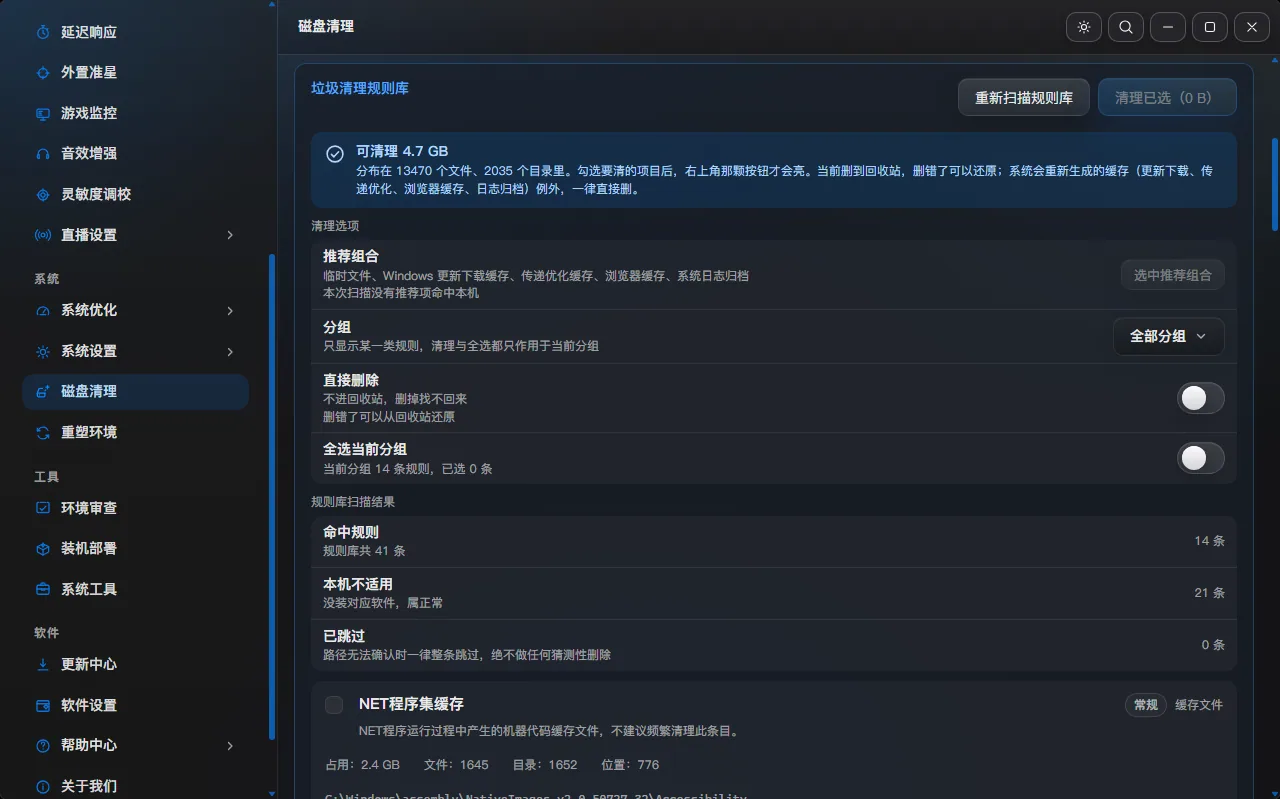Open search with the magnifier icon
The height and width of the screenshot is (799, 1280).
[1126, 27]
